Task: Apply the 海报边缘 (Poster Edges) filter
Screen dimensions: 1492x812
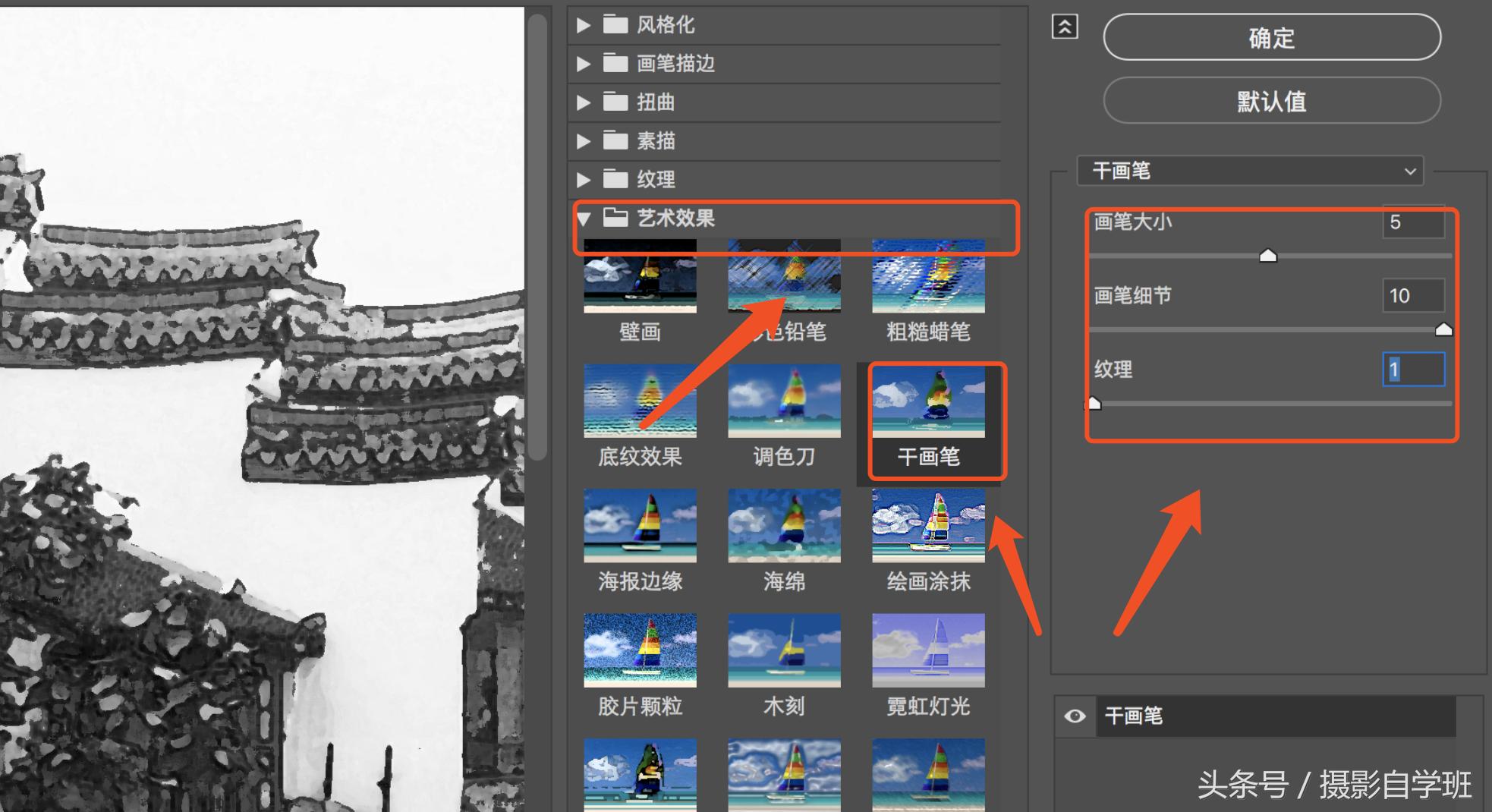Action: [x=640, y=525]
